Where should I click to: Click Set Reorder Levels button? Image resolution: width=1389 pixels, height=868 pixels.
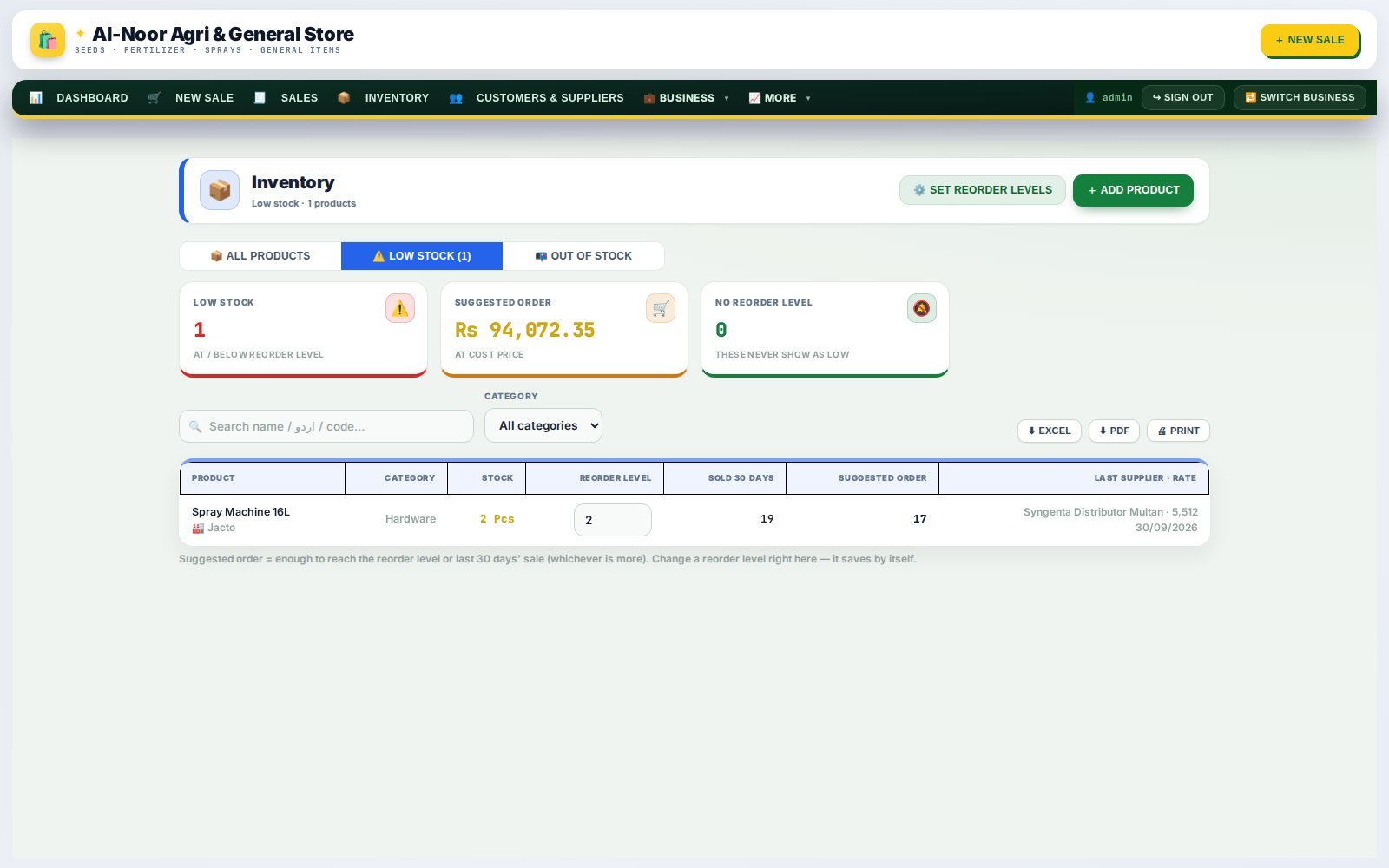tap(983, 190)
